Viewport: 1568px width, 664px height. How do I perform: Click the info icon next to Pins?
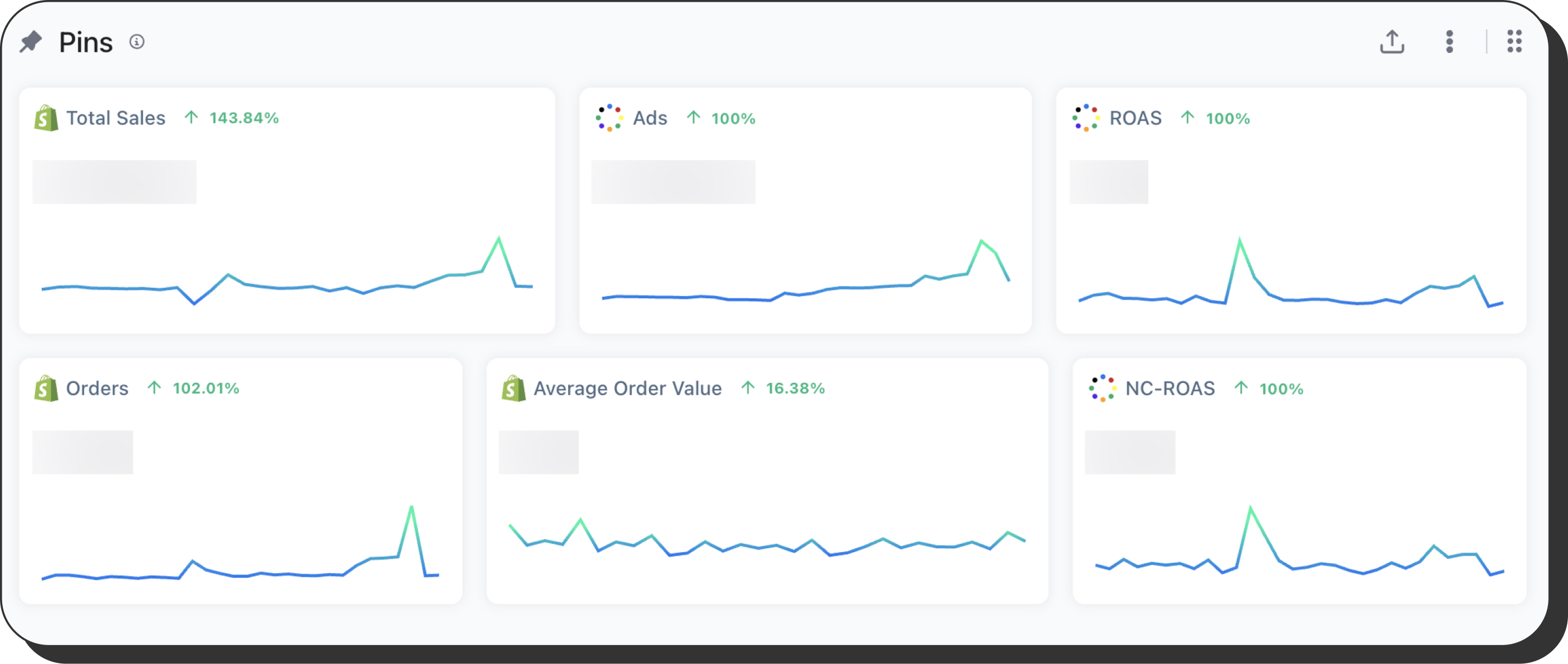137,42
